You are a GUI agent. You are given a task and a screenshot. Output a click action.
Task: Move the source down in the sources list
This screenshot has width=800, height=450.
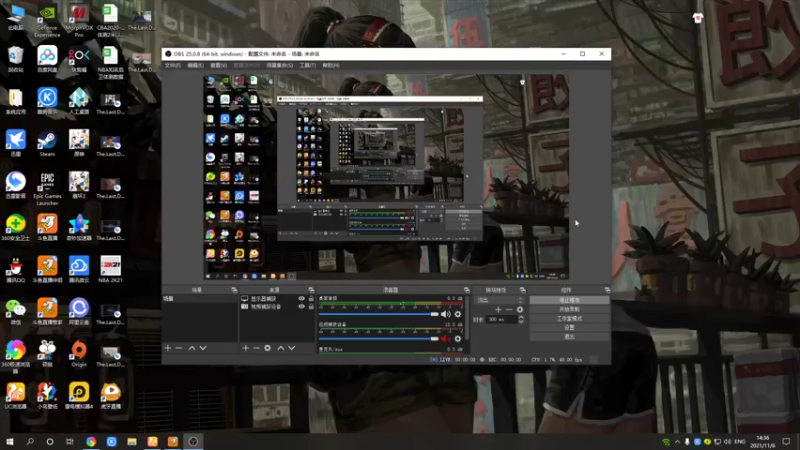(x=292, y=348)
